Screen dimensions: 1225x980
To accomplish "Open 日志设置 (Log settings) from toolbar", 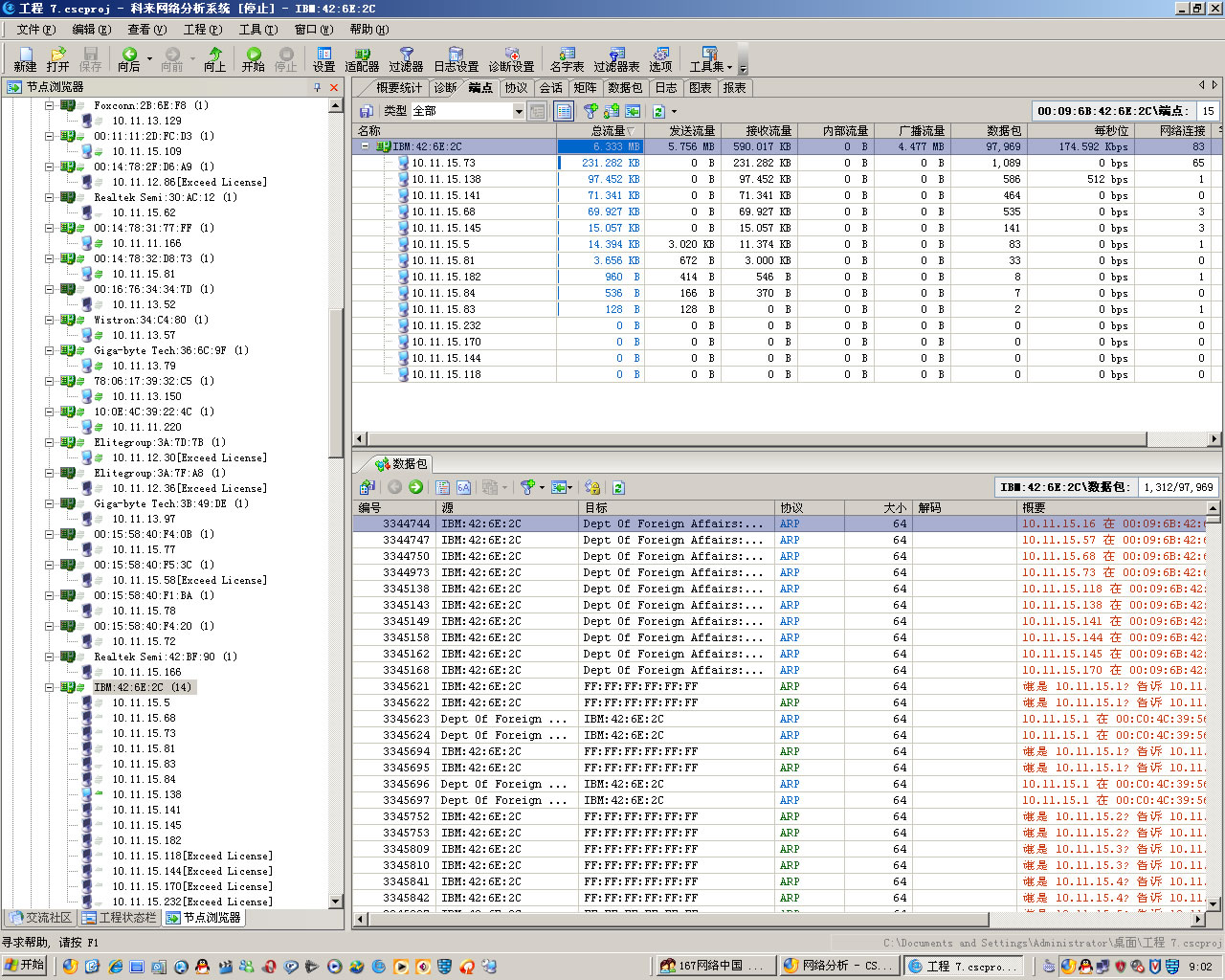I will pyautogui.click(x=456, y=59).
